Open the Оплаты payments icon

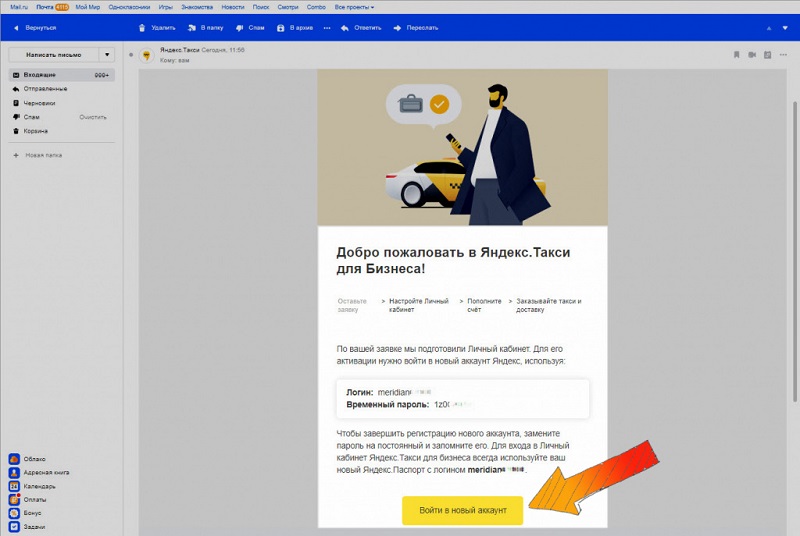pyautogui.click(x=14, y=500)
